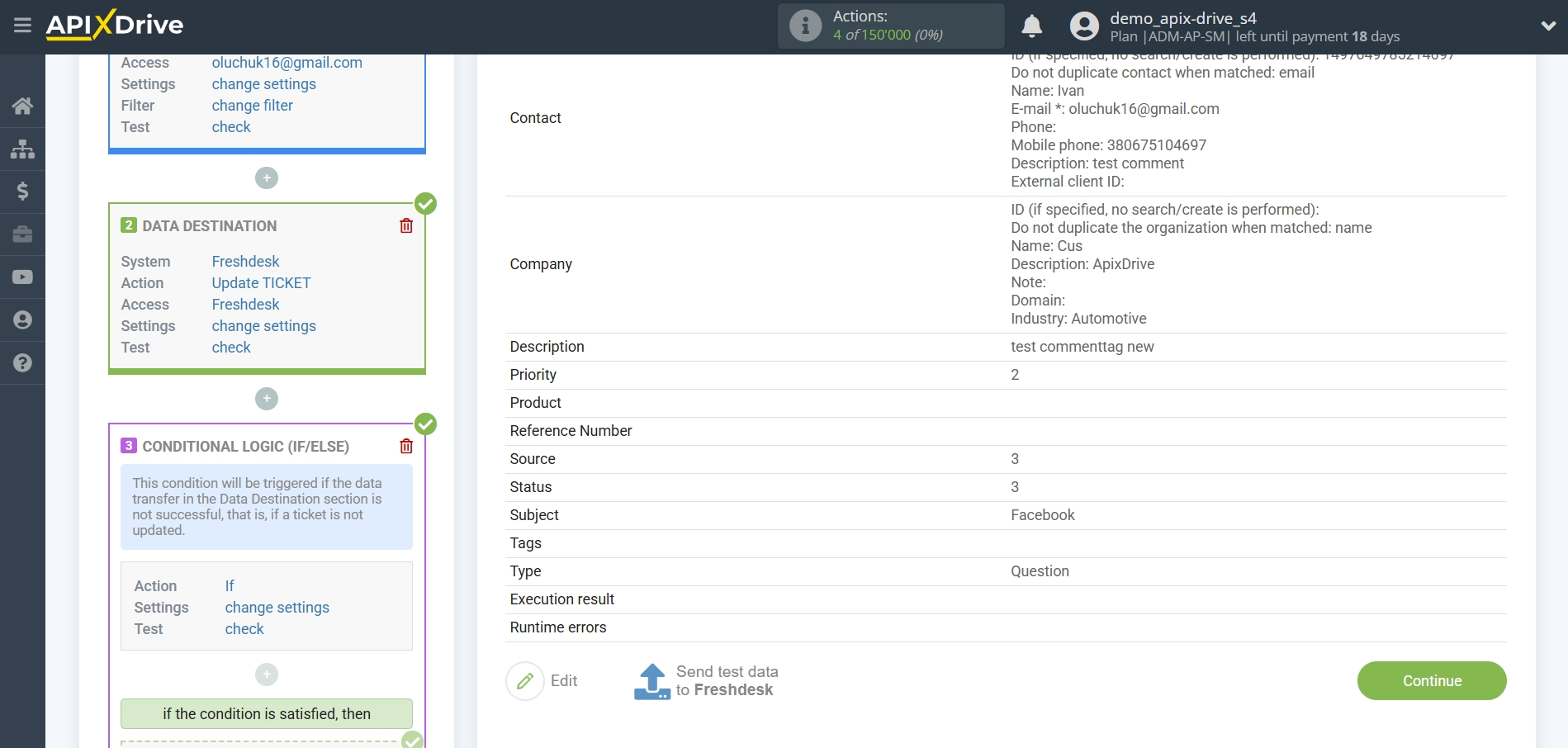This screenshot has width=1568, height=748.
Task: Click demo_apix-drive_s4 account name
Action: [x=1182, y=18]
